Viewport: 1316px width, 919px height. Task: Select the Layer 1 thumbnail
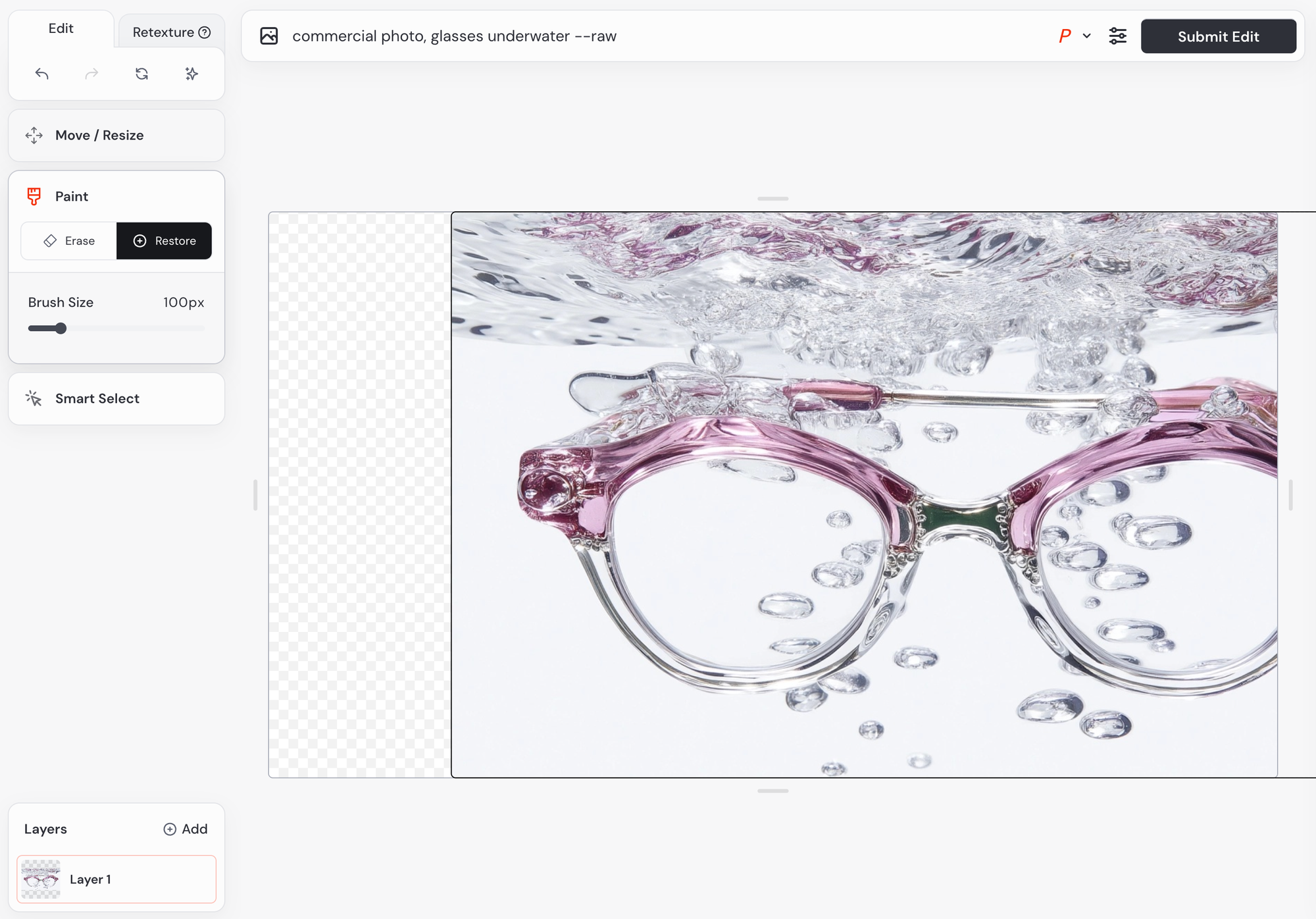coord(41,880)
